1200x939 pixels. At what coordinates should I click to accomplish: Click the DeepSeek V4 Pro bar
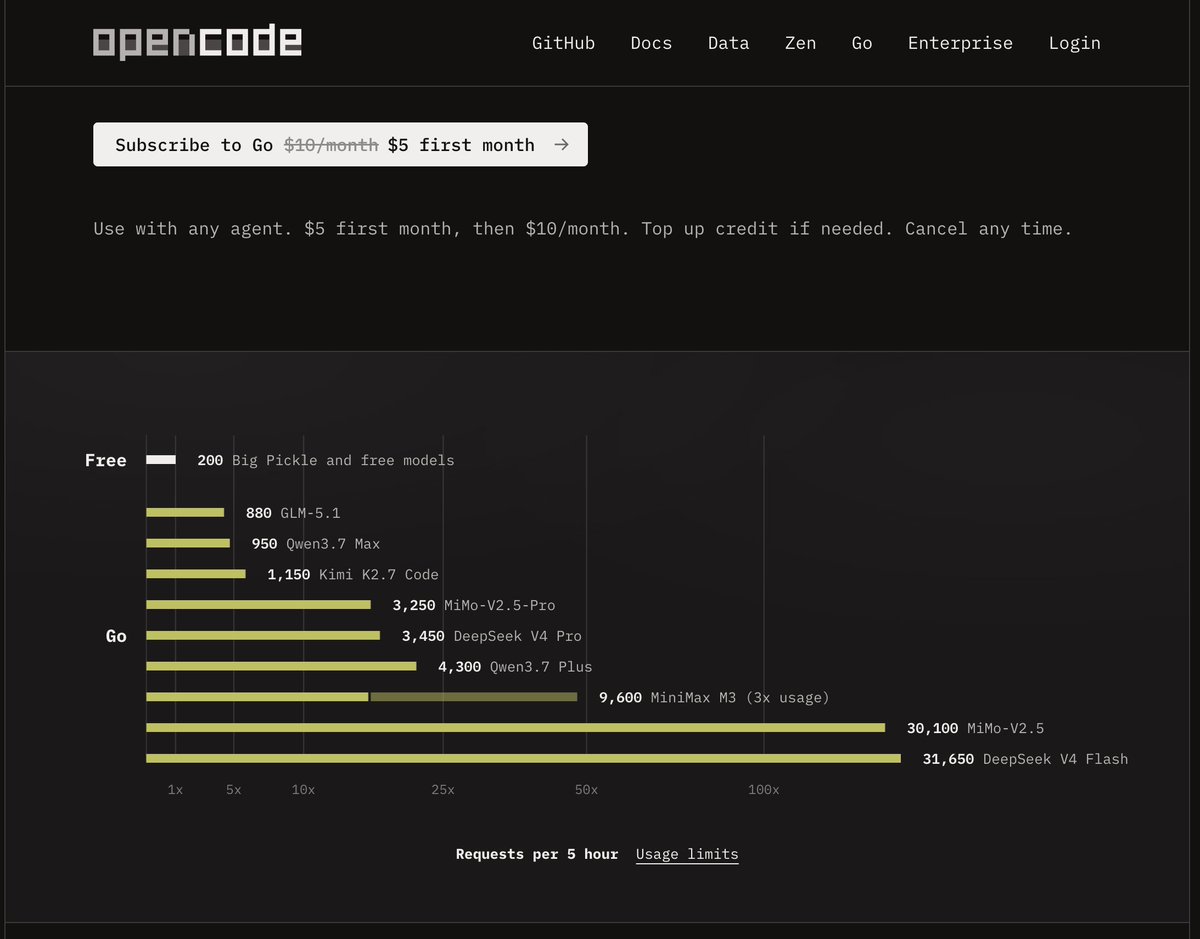pyautogui.click(x=263, y=636)
